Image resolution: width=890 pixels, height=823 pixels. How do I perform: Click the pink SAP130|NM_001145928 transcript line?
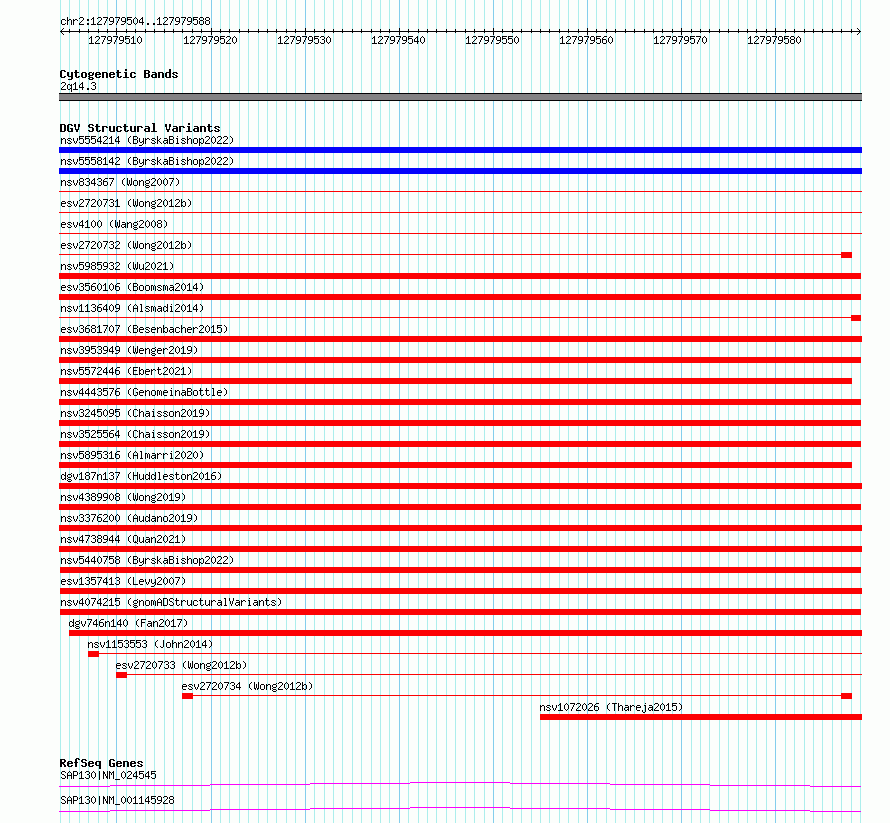click(460, 810)
